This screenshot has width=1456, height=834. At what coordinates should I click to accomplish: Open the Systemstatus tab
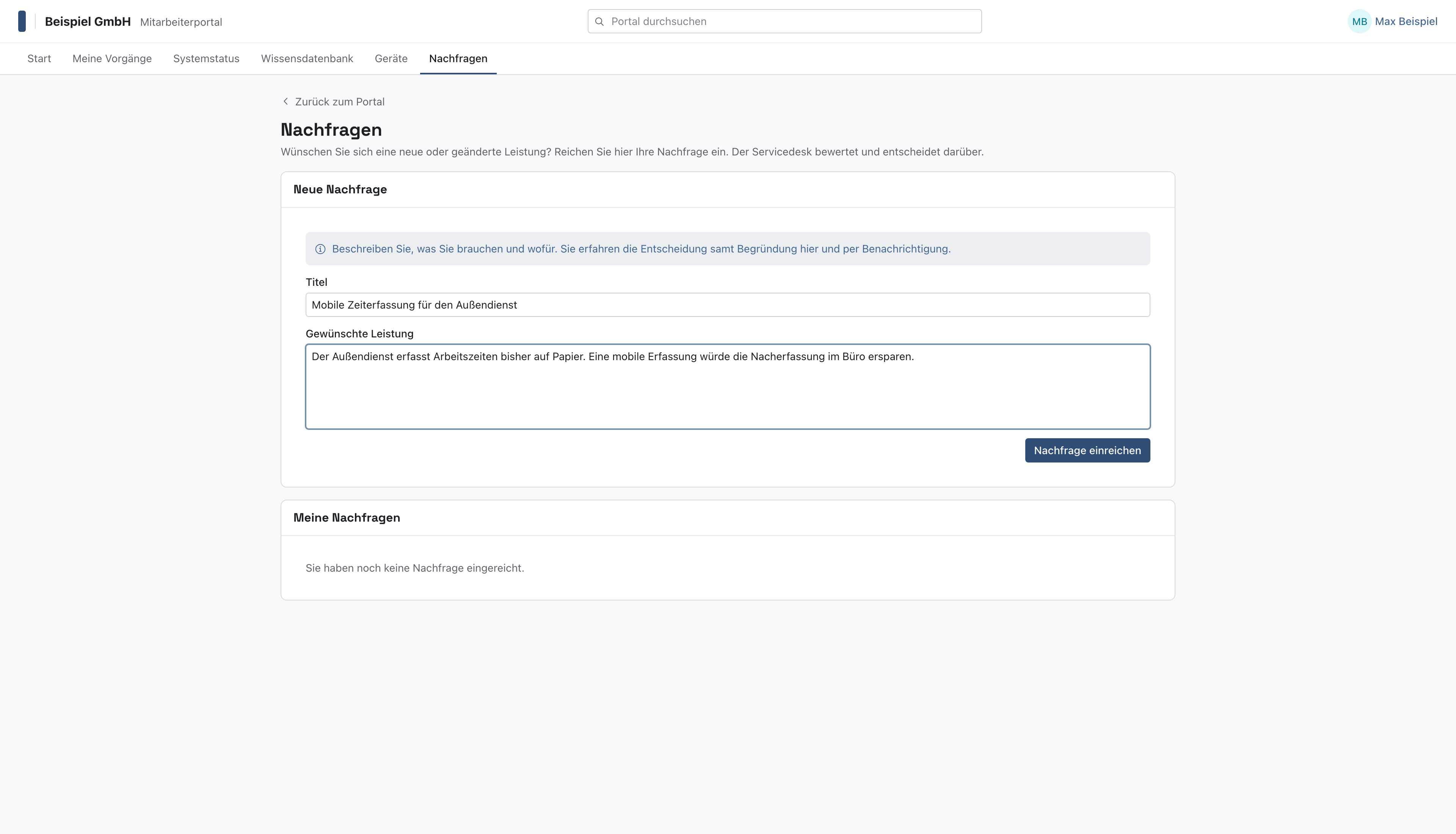click(x=206, y=58)
